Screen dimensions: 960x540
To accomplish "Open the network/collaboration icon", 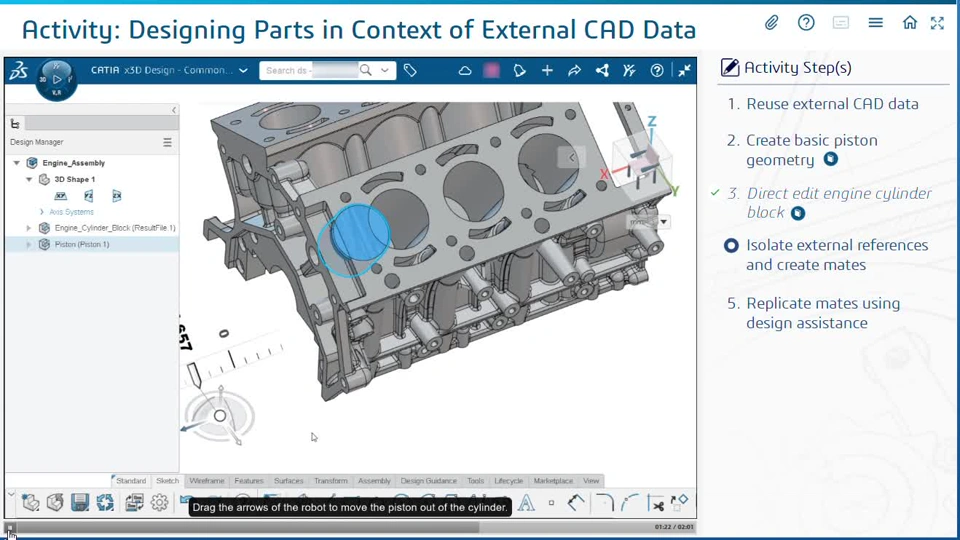I will tap(602, 71).
